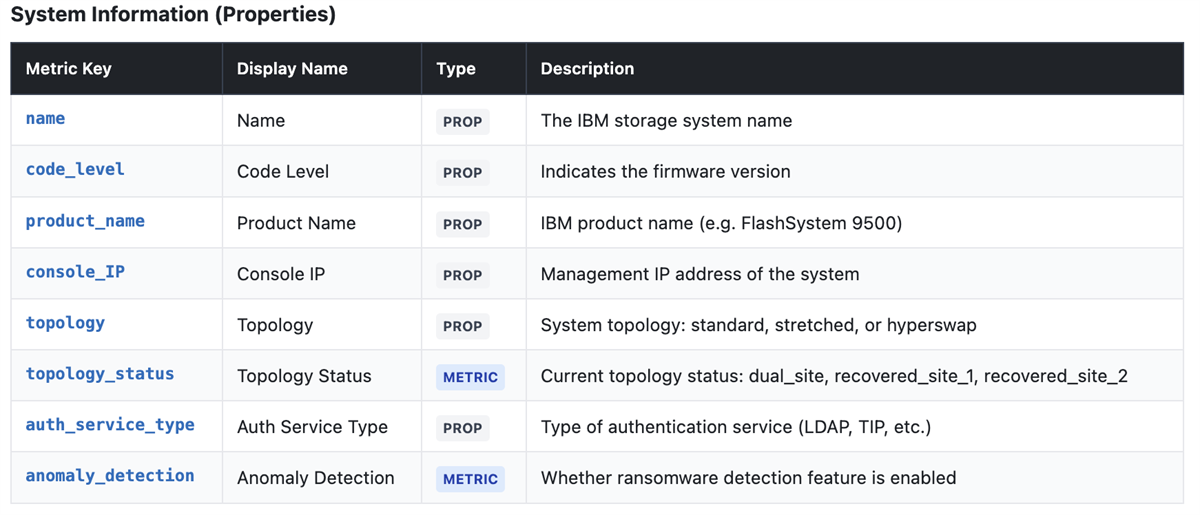This screenshot has height=515, width=1200.
Task: Select the 'Topology' display name cell
Action: [x=275, y=325]
